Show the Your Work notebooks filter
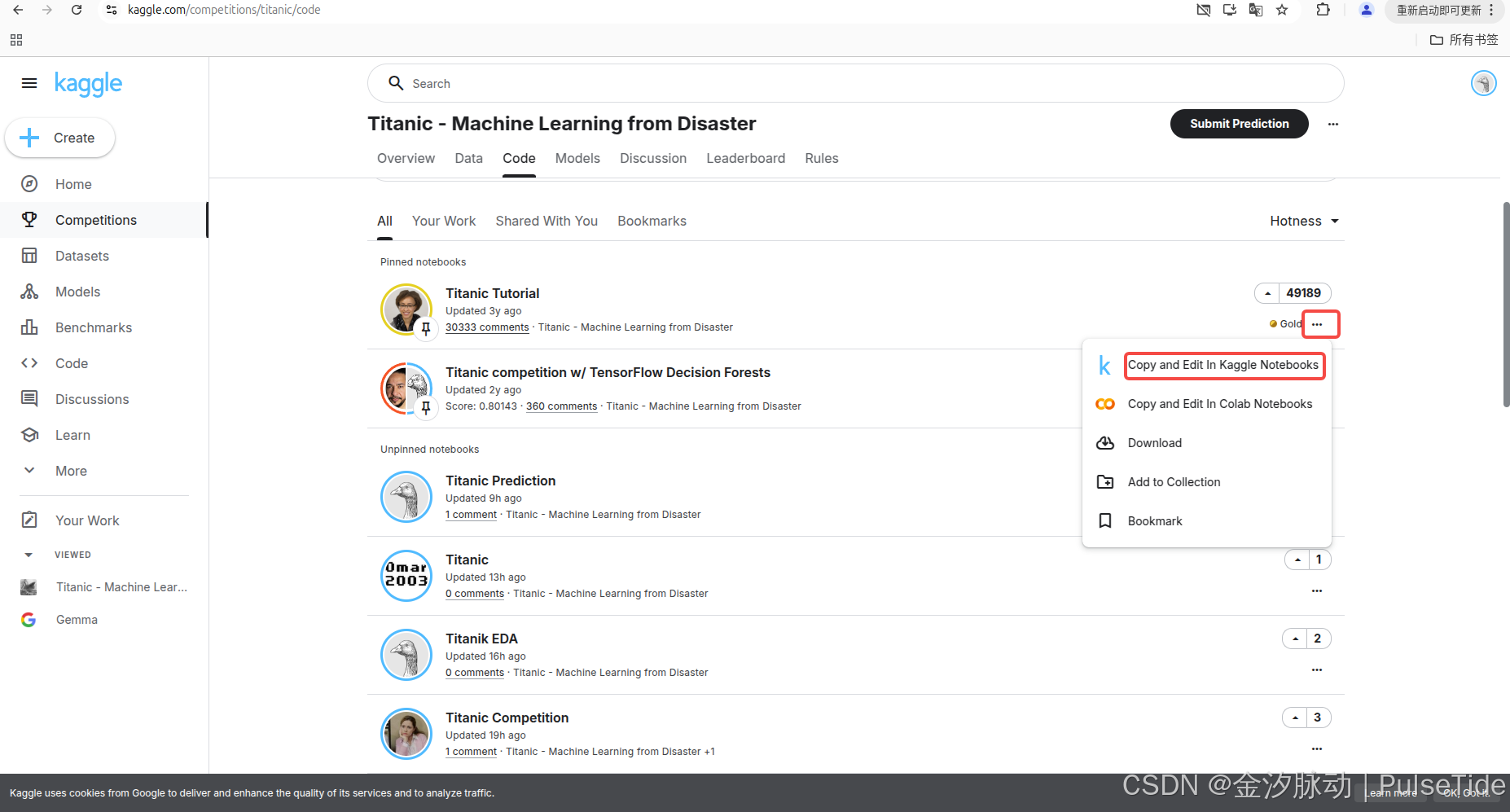The height and width of the screenshot is (812, 1510). (x=444, y=221)
